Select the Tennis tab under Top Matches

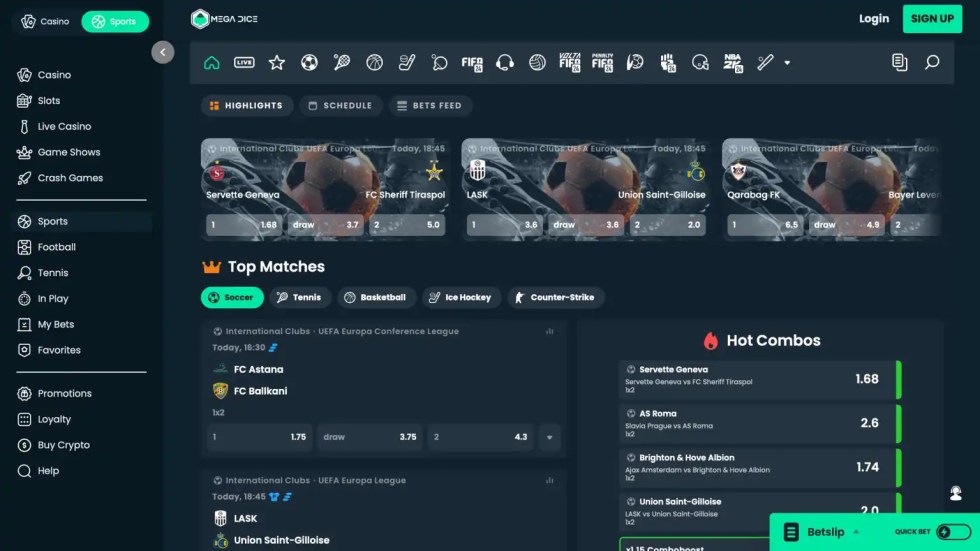pos(299,297)
